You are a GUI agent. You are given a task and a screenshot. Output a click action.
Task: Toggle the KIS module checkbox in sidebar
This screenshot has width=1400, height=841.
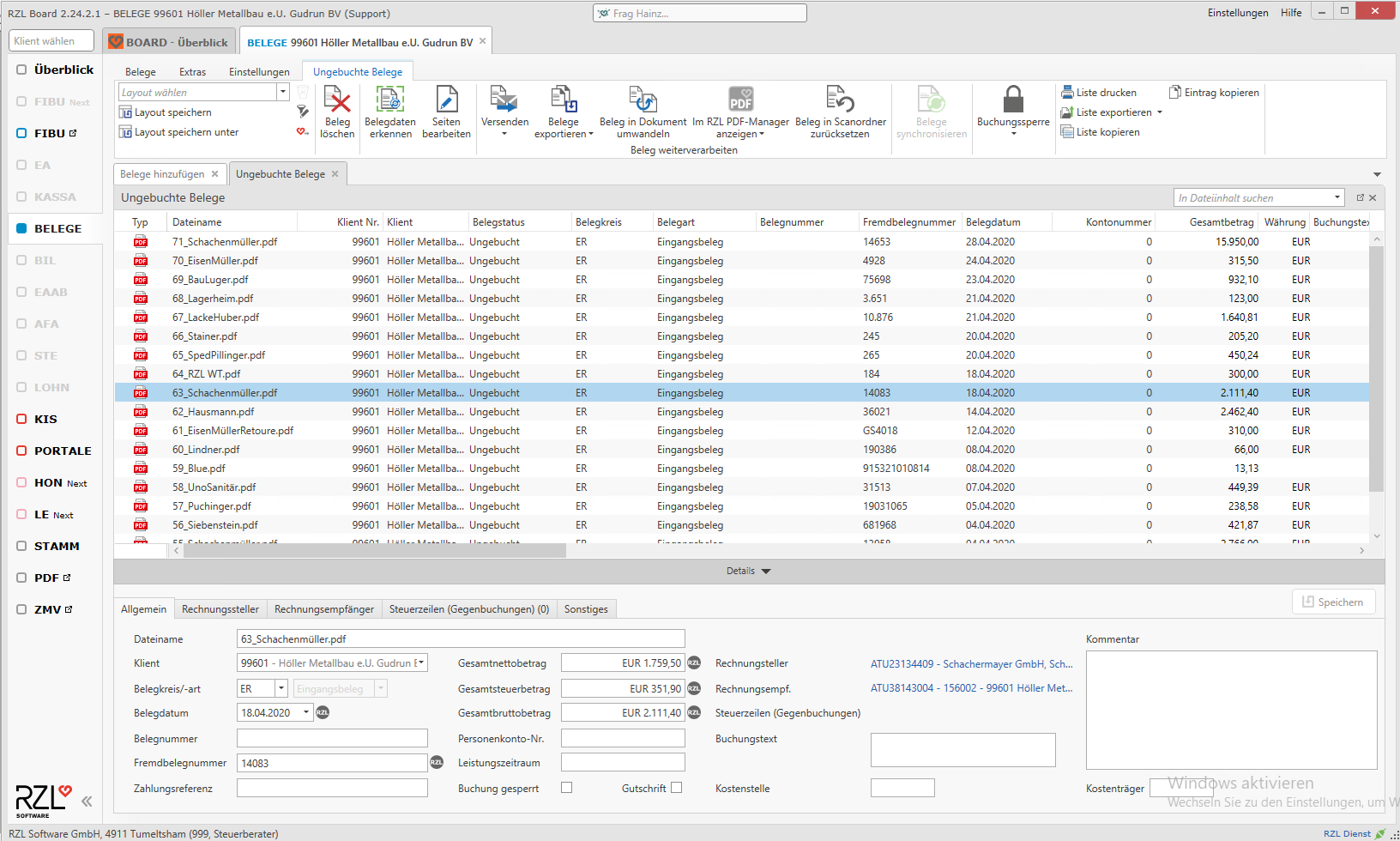tap(22, 419)
